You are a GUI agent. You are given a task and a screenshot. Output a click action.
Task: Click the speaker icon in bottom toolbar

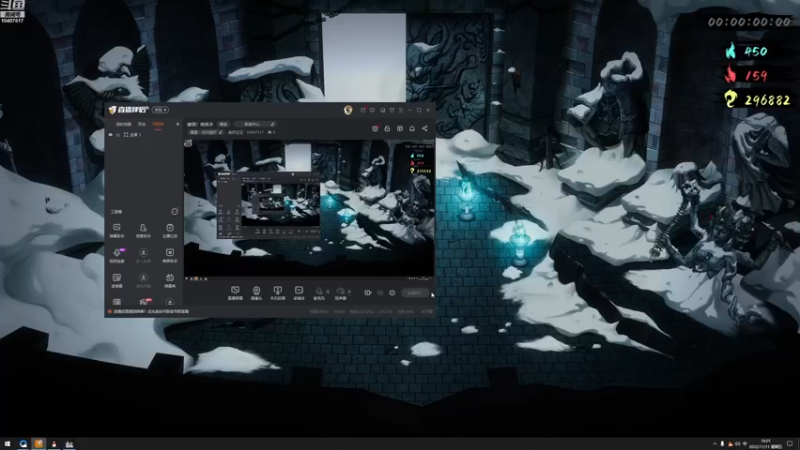click(340, 291)
